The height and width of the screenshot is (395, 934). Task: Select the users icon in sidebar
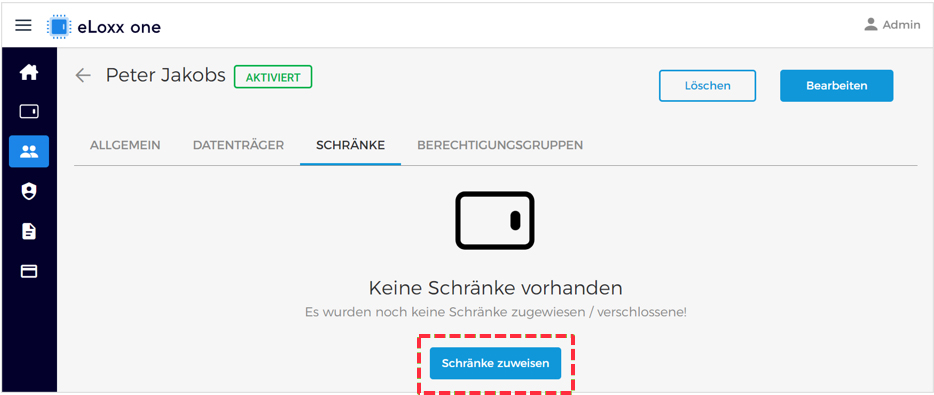coord(29,151)
